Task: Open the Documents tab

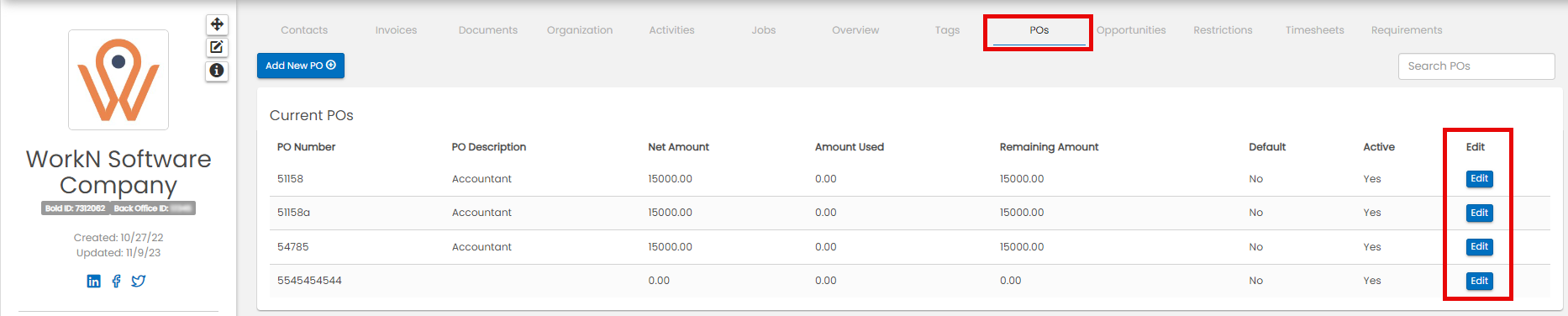Action: (x=488, y=30)
